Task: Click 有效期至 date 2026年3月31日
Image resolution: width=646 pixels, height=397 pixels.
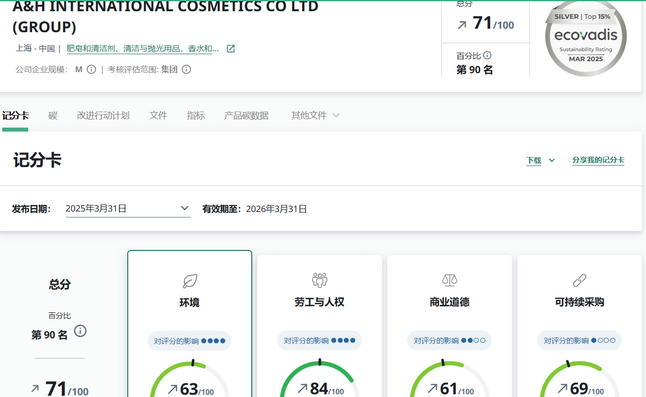Action: pos(276,209)
